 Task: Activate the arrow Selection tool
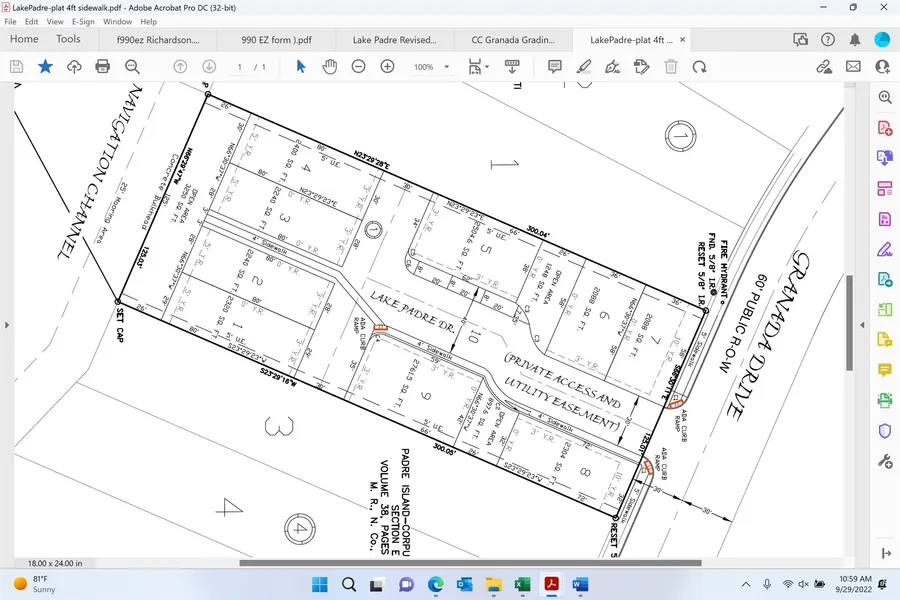coord(301,66)
